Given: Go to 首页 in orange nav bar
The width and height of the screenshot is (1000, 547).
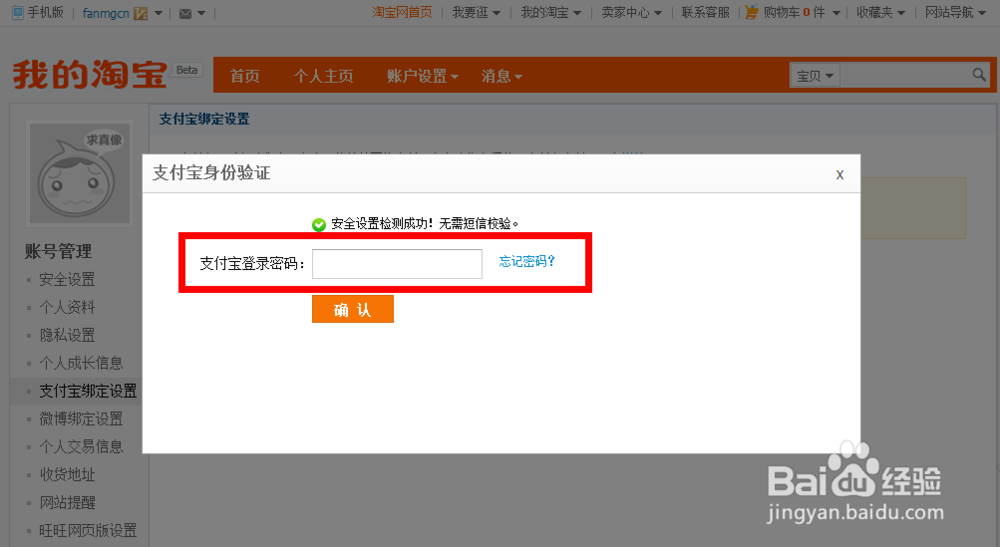Looking at the screenshot, I should coord(245,76).
